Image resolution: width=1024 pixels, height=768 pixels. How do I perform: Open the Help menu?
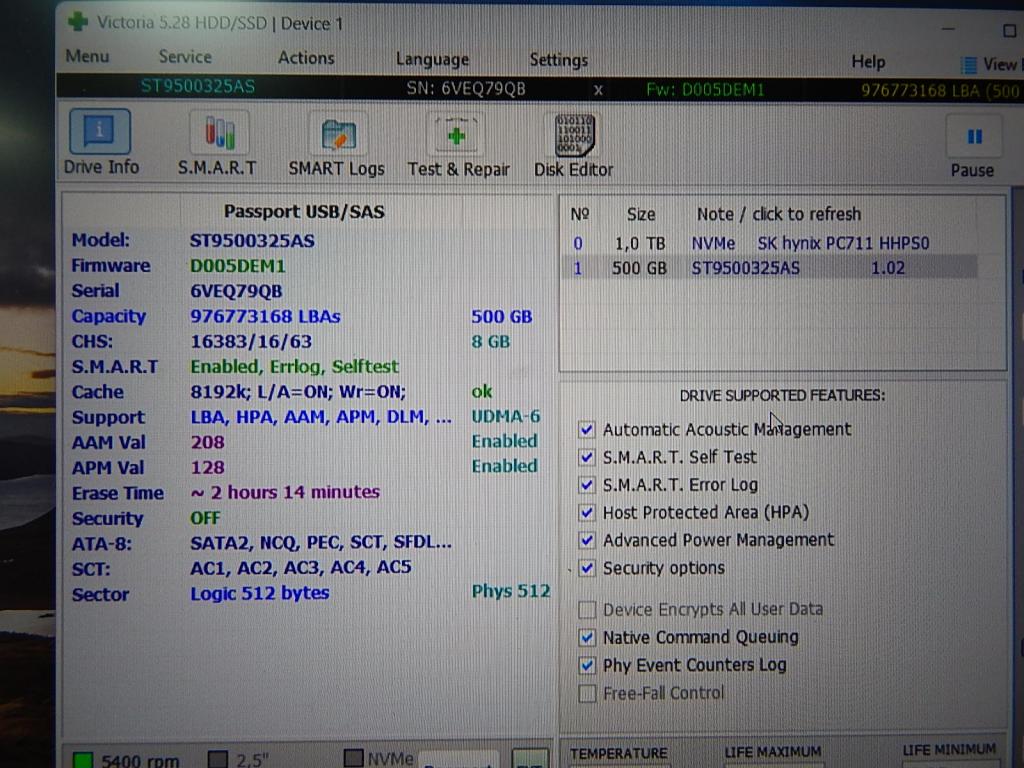click(868, 62)
